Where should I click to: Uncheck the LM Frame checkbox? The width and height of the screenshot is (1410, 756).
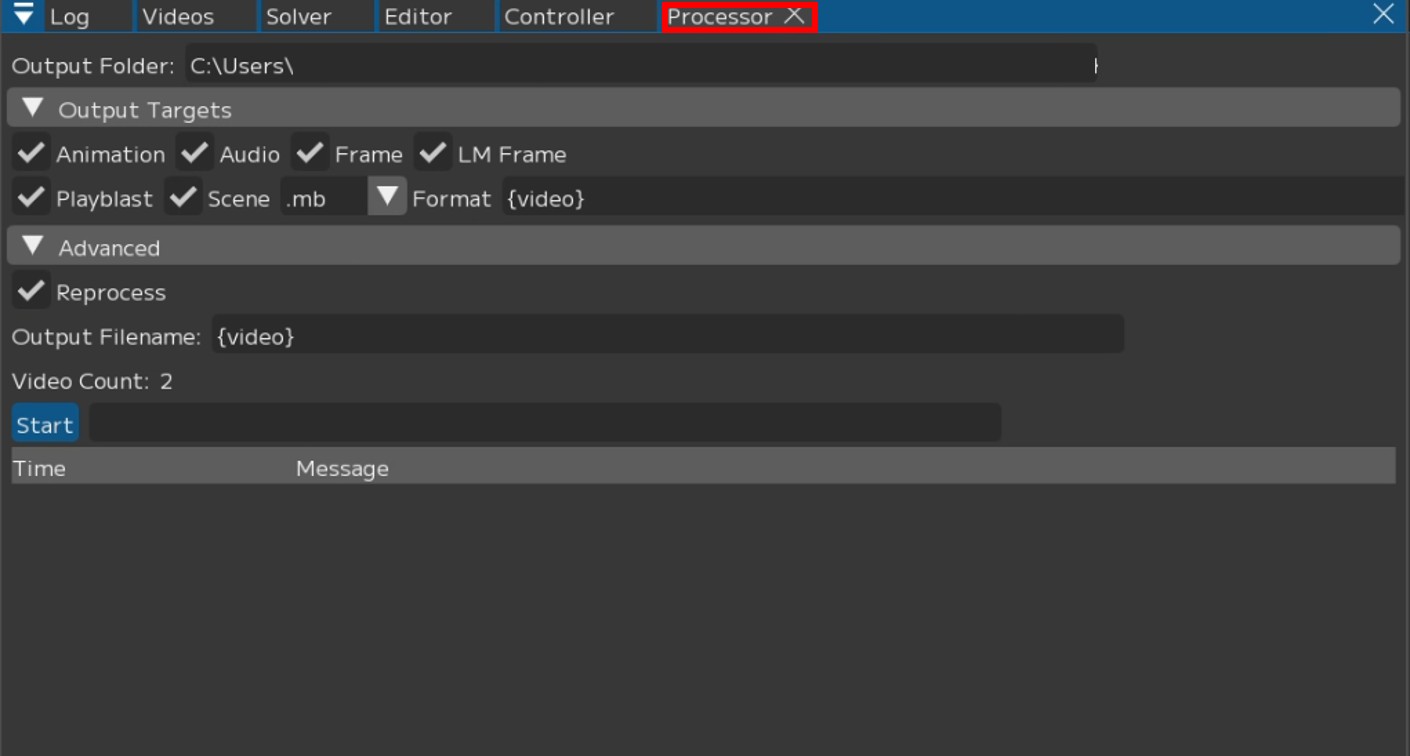click(433, 153)
